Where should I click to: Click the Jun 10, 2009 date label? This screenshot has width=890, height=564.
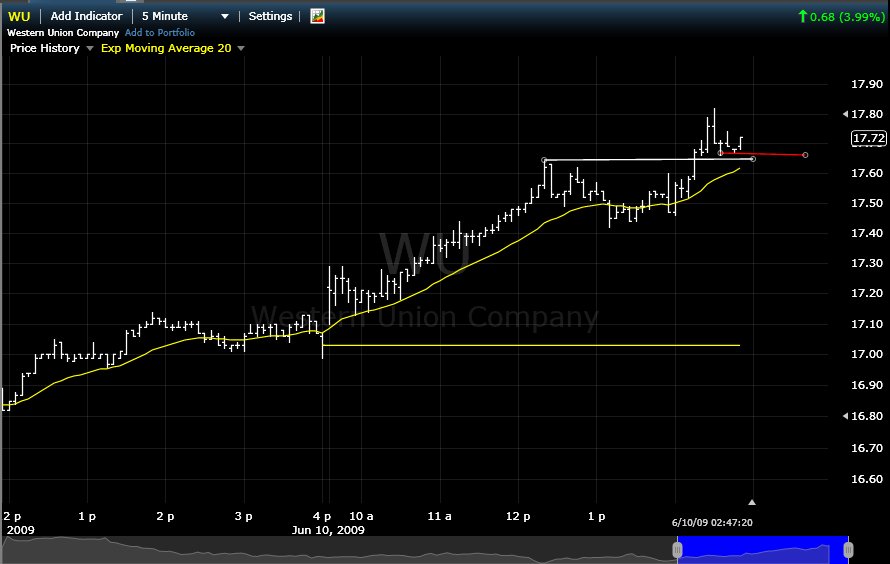(328, 530)
